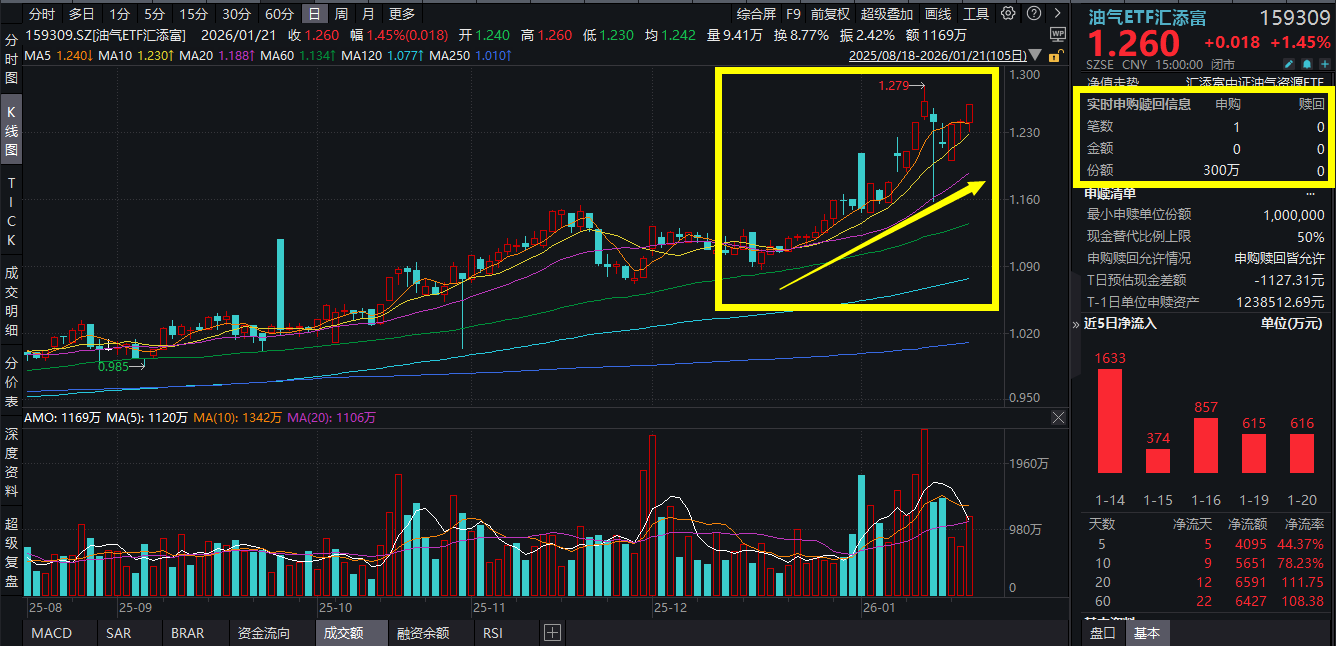
Task: Select the 60分 timeframe
Action: coord(279,14)
